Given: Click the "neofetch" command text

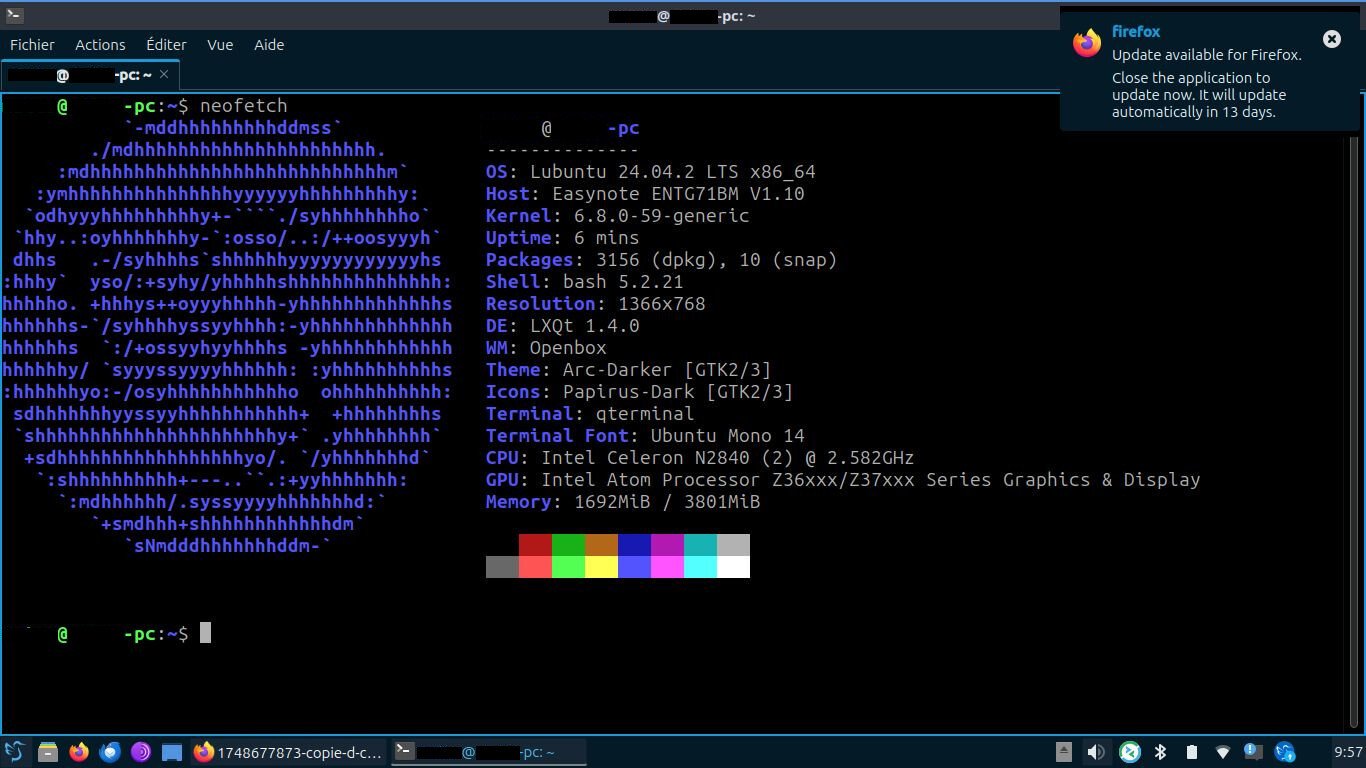Looking at the screenshot, I should 243,106.
